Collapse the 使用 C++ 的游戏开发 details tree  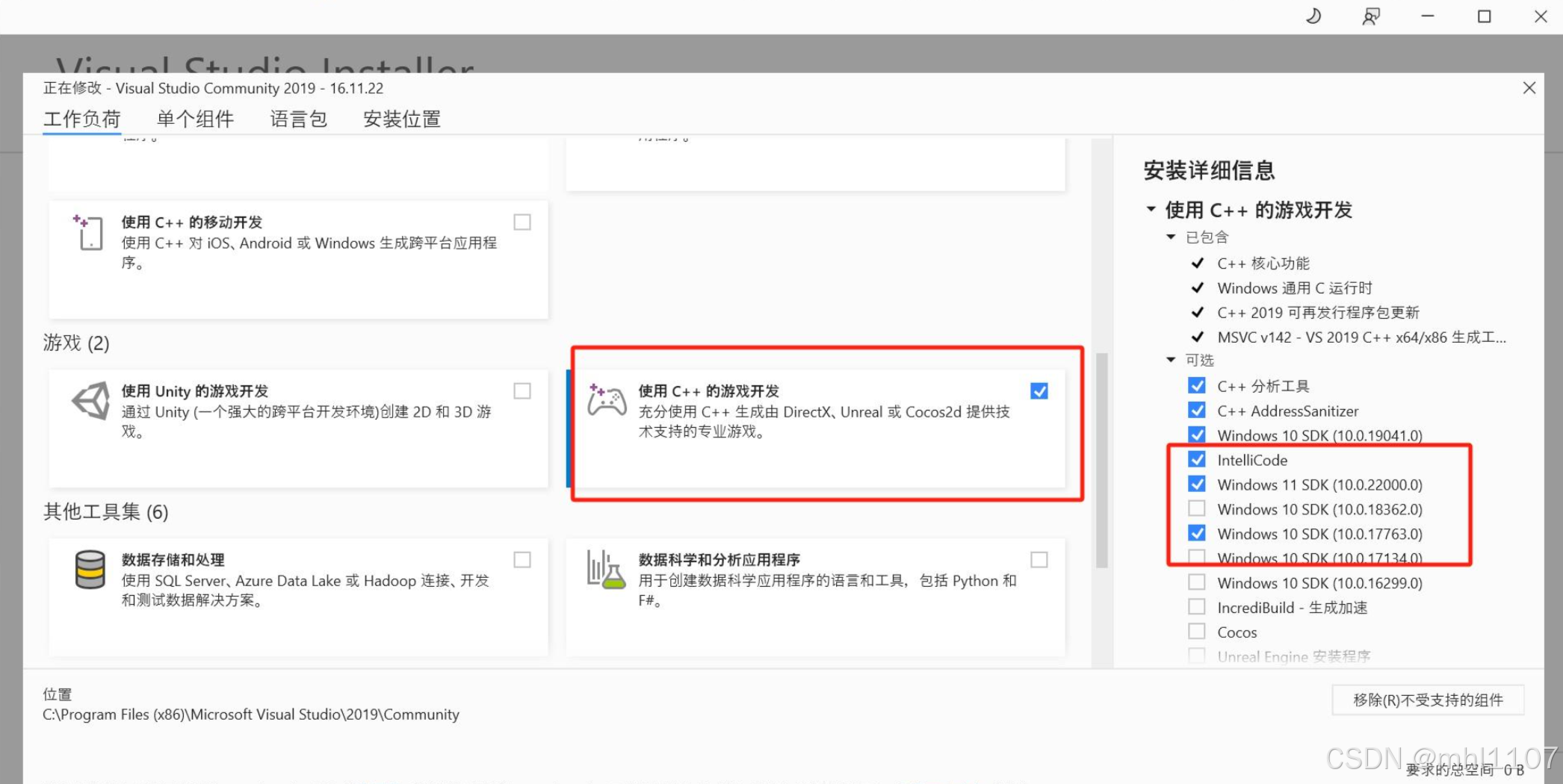(x=1151, y=209)
